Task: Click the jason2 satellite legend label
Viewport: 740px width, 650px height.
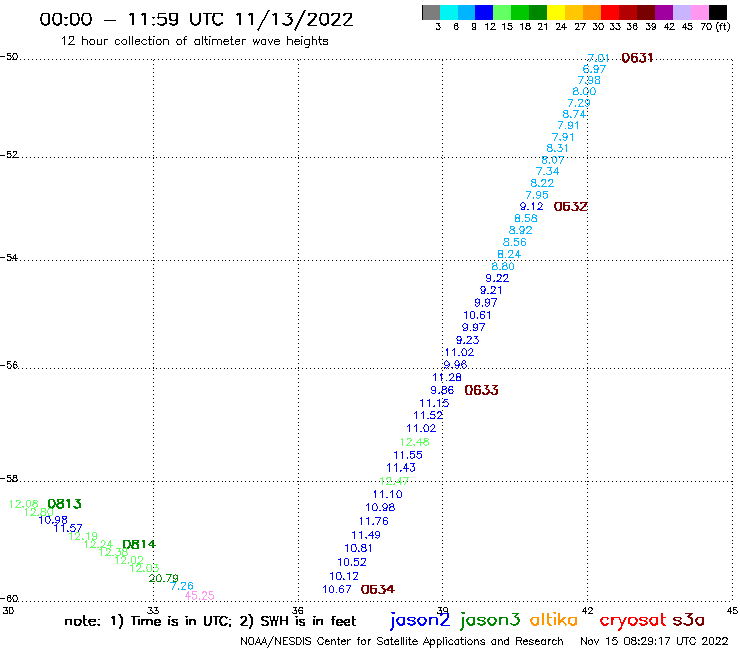Action: pos(420,621)
